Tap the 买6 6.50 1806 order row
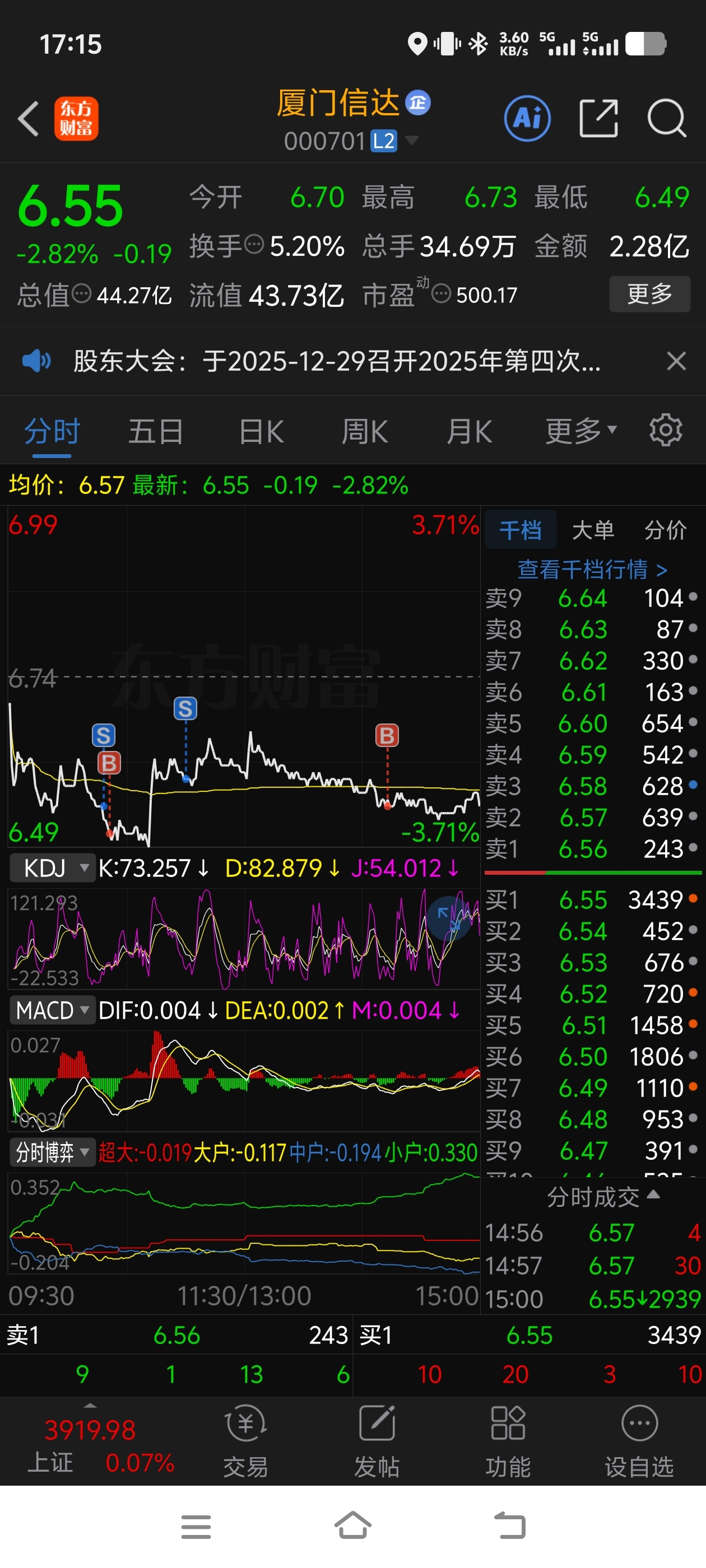 592,1056
